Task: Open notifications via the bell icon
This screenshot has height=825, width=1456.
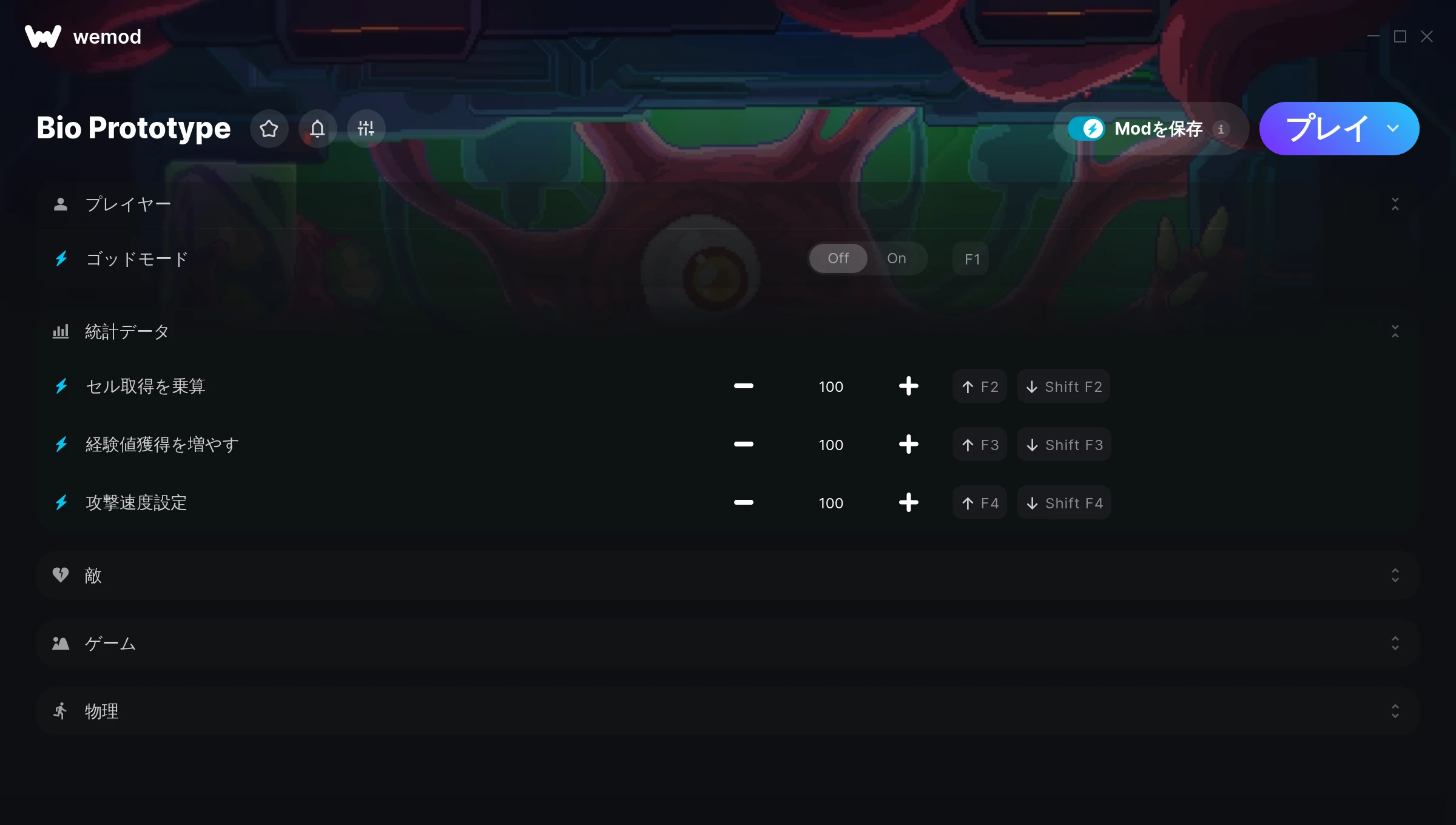Action: click(317, 128)
